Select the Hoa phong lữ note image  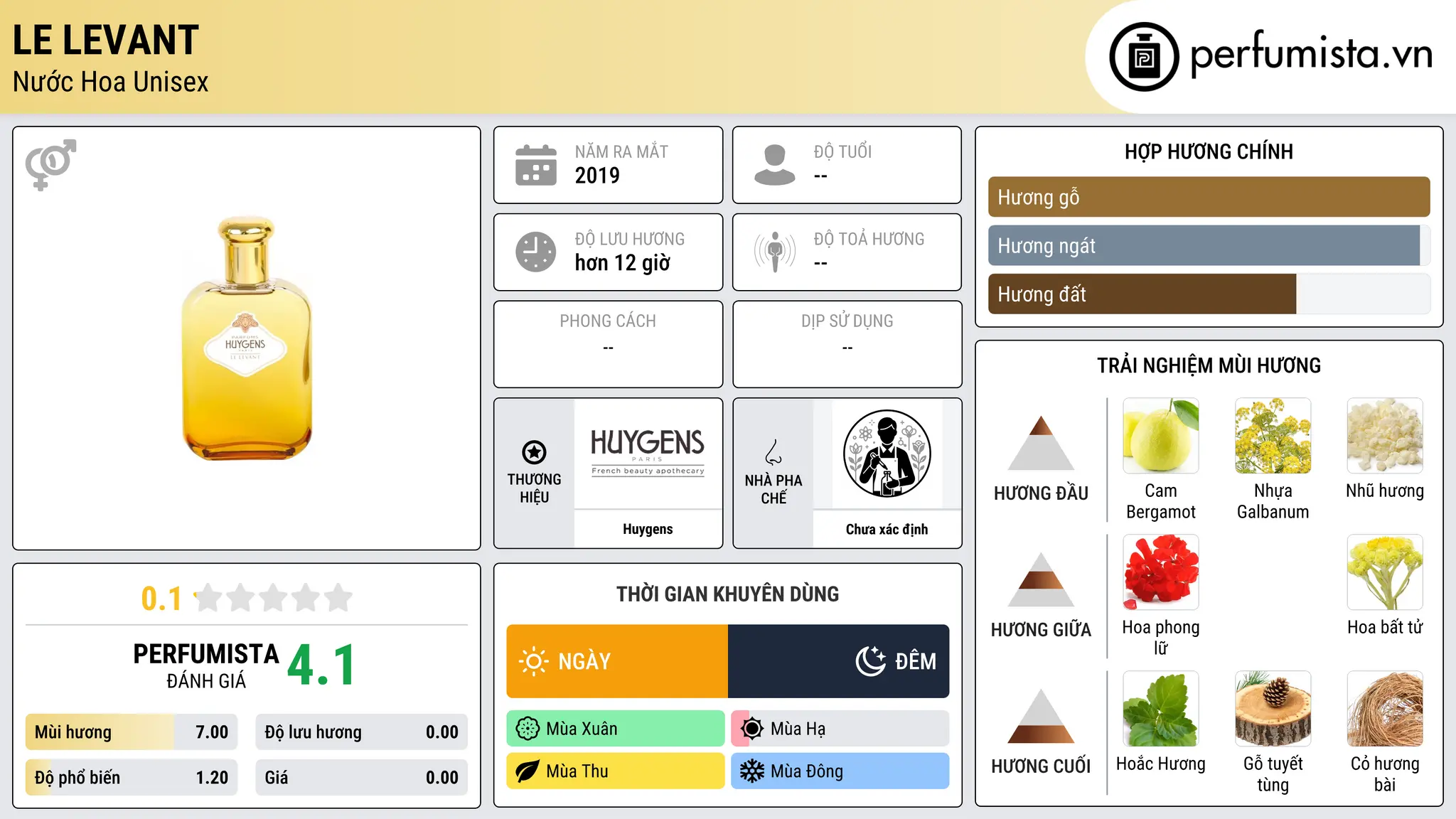(x=1161, y=572)
